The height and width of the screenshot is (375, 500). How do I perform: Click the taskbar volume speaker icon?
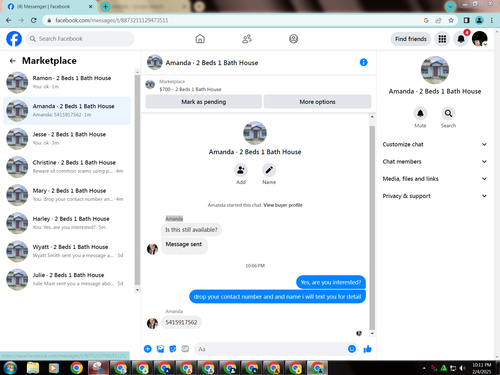[462, 368]
